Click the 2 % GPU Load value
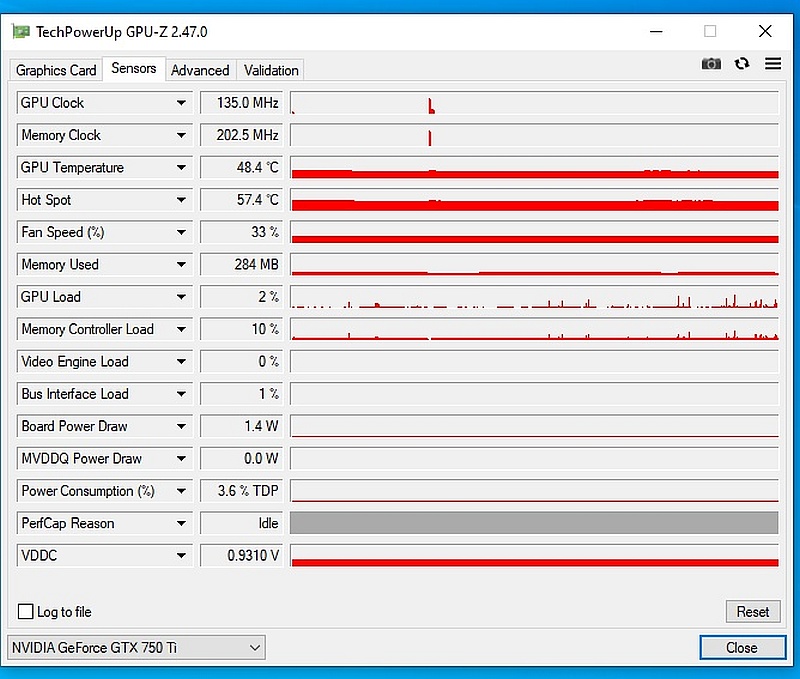Image resolution: width=800 pixels, height=679 pixels. [241, 297]
